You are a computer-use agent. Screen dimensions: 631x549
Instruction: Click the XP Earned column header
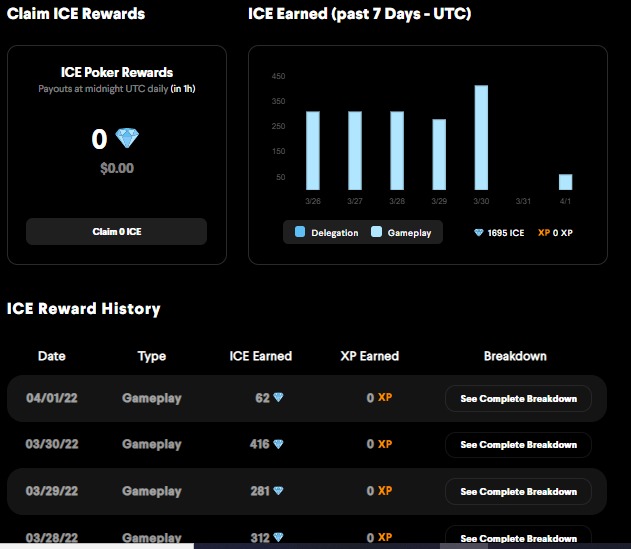click(x=369, y=356)
